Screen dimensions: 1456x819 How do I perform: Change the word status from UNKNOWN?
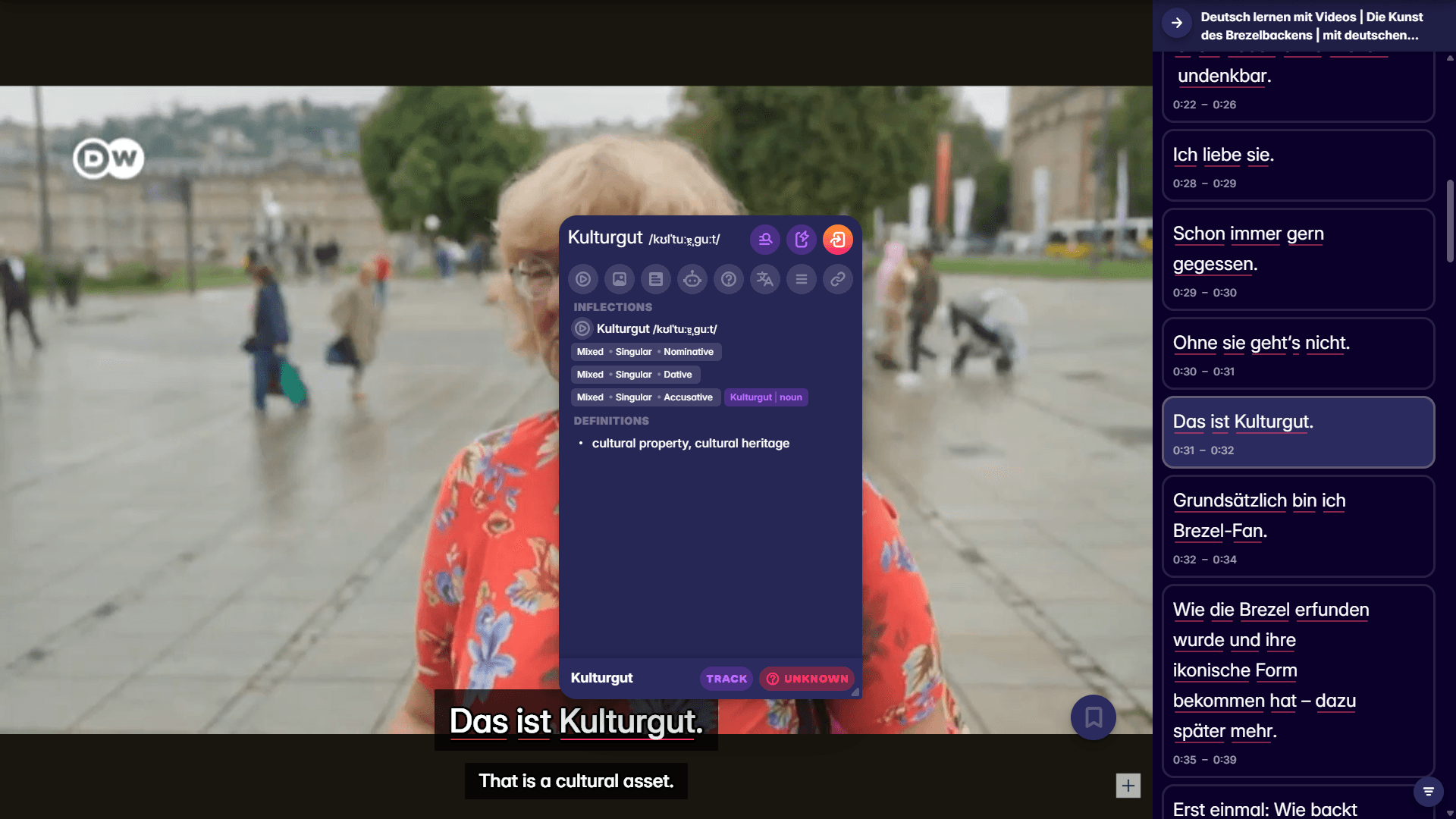click(806, 679)
